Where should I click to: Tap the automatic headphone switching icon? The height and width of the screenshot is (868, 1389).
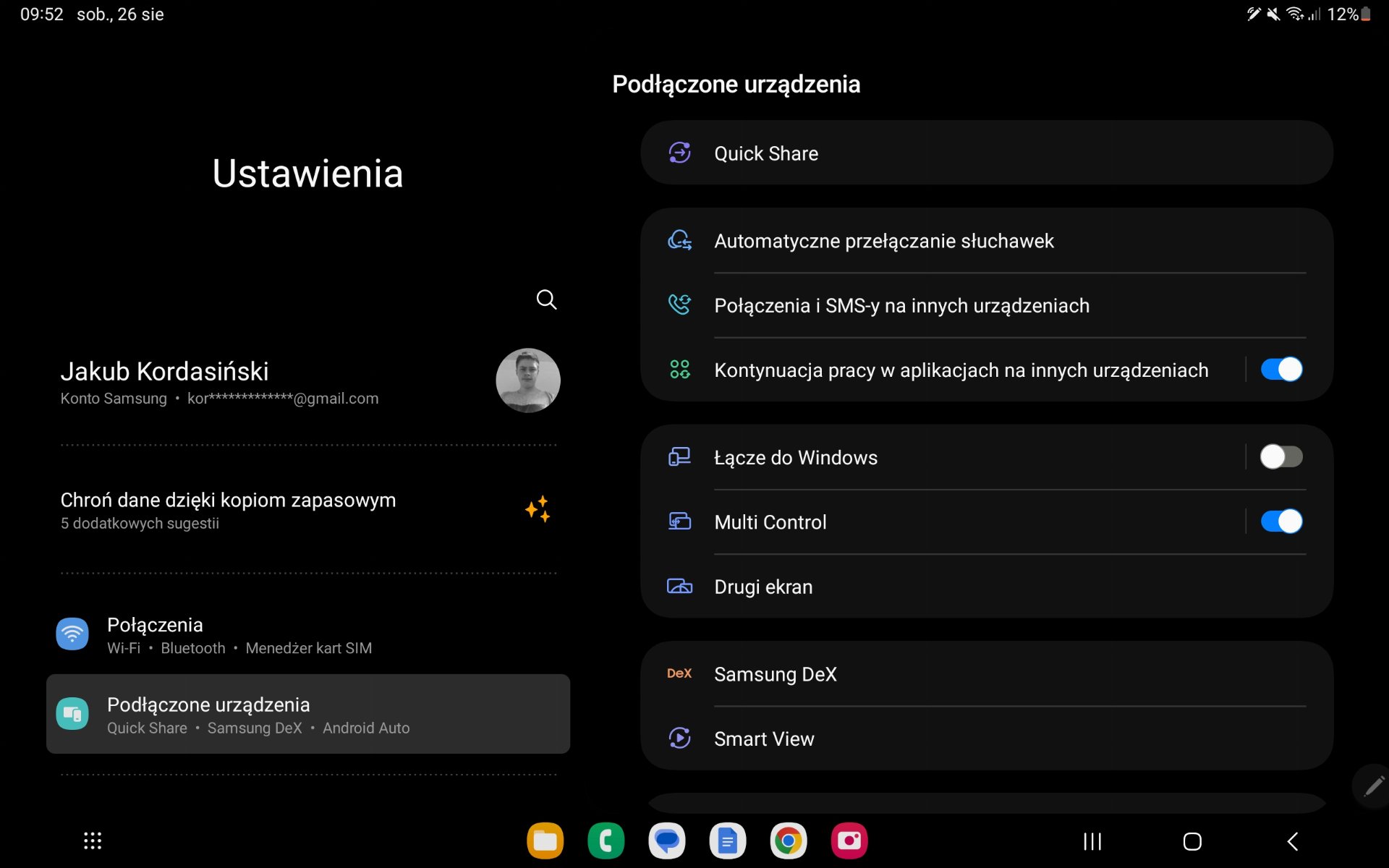(679, 240)
